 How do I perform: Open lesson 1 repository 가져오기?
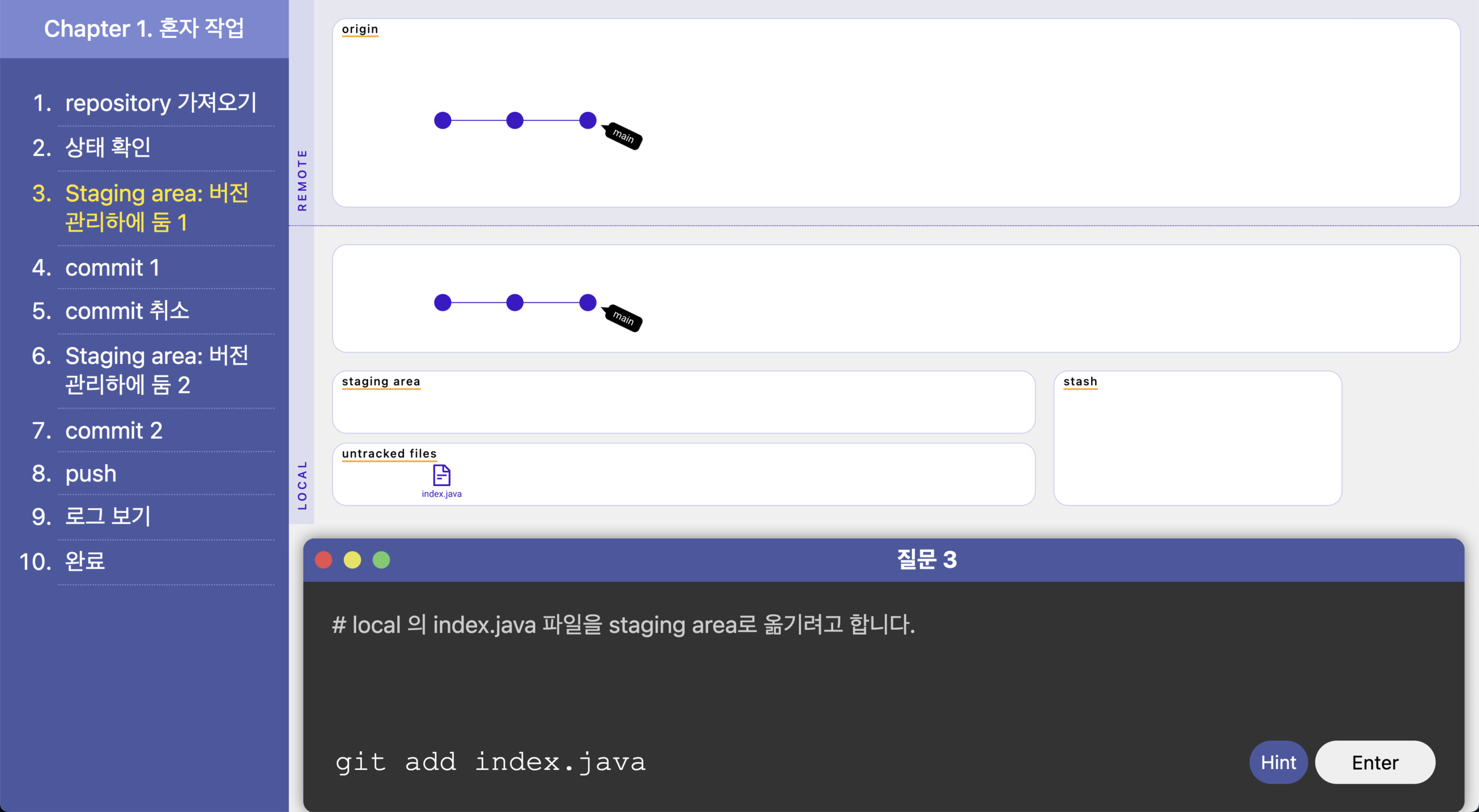161,103
